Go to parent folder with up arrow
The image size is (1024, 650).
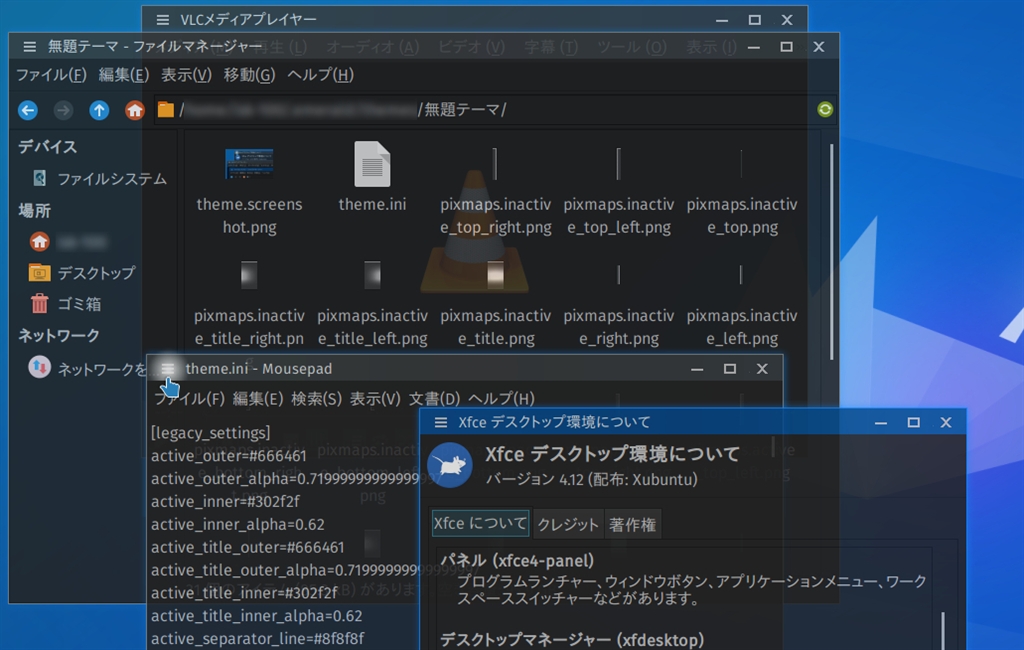pos(99,110)
